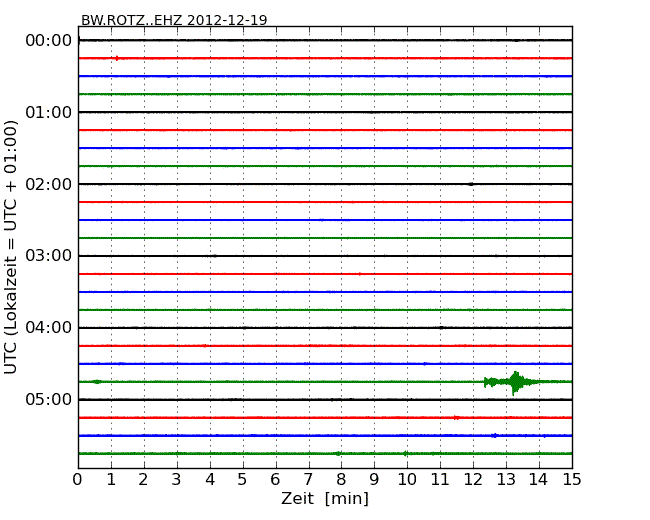This screenshot has height=520, width=650.
Task: Click the x-axis tick label 1
Action: click(x=111, y=480)
